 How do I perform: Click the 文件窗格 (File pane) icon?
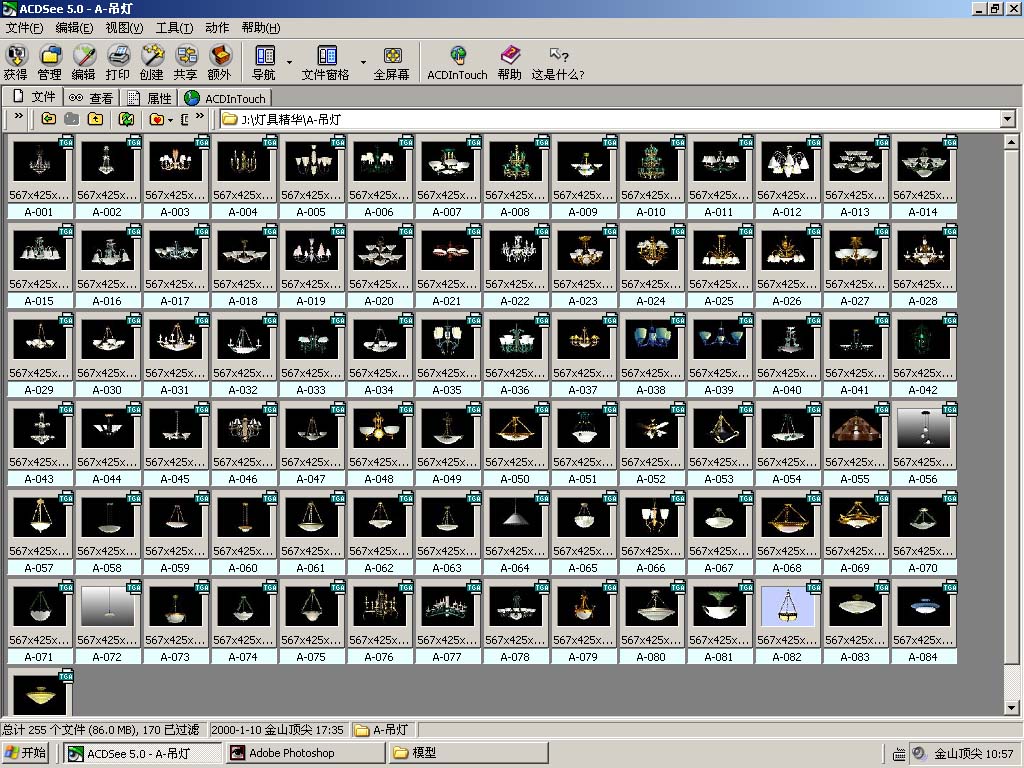(x=326, y=63)
